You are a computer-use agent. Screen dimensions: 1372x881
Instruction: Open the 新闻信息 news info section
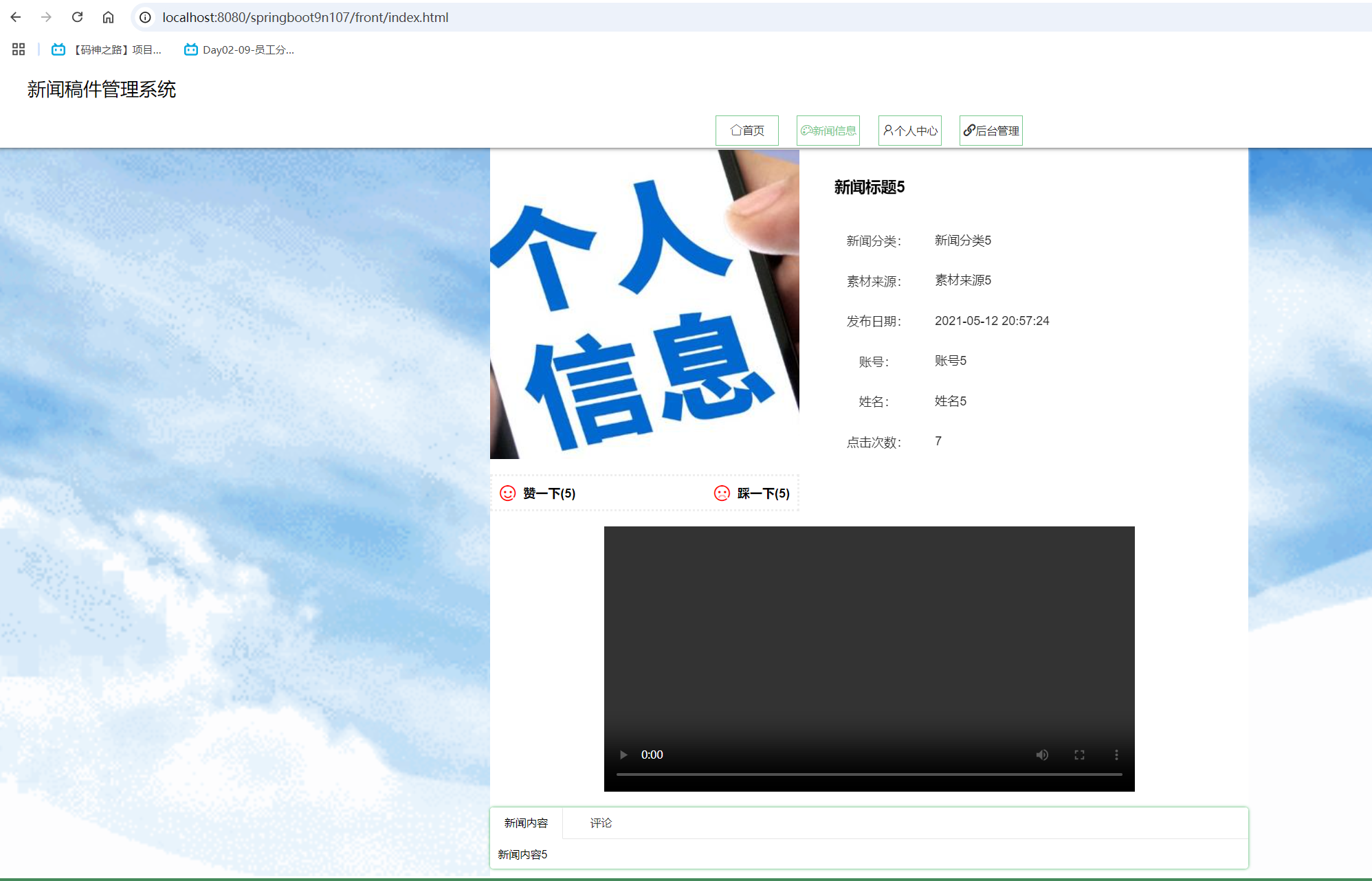828,130
